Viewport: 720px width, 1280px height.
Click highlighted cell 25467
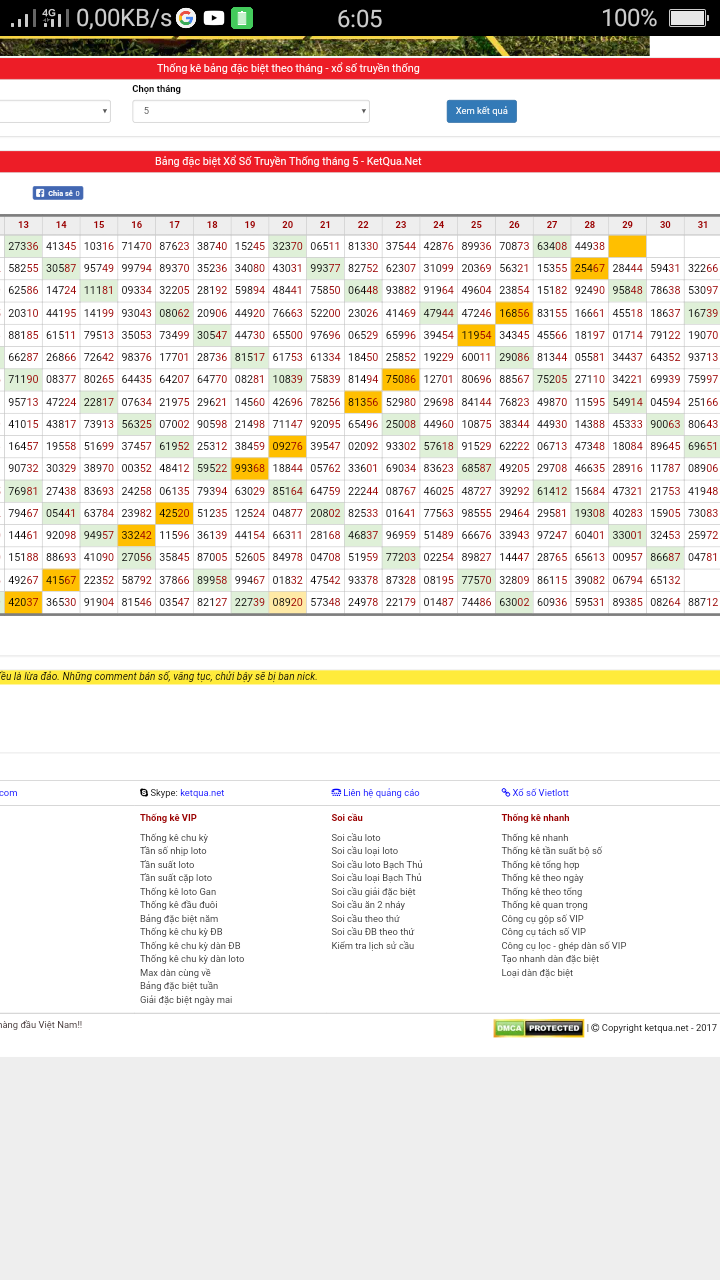coord(590,268)
